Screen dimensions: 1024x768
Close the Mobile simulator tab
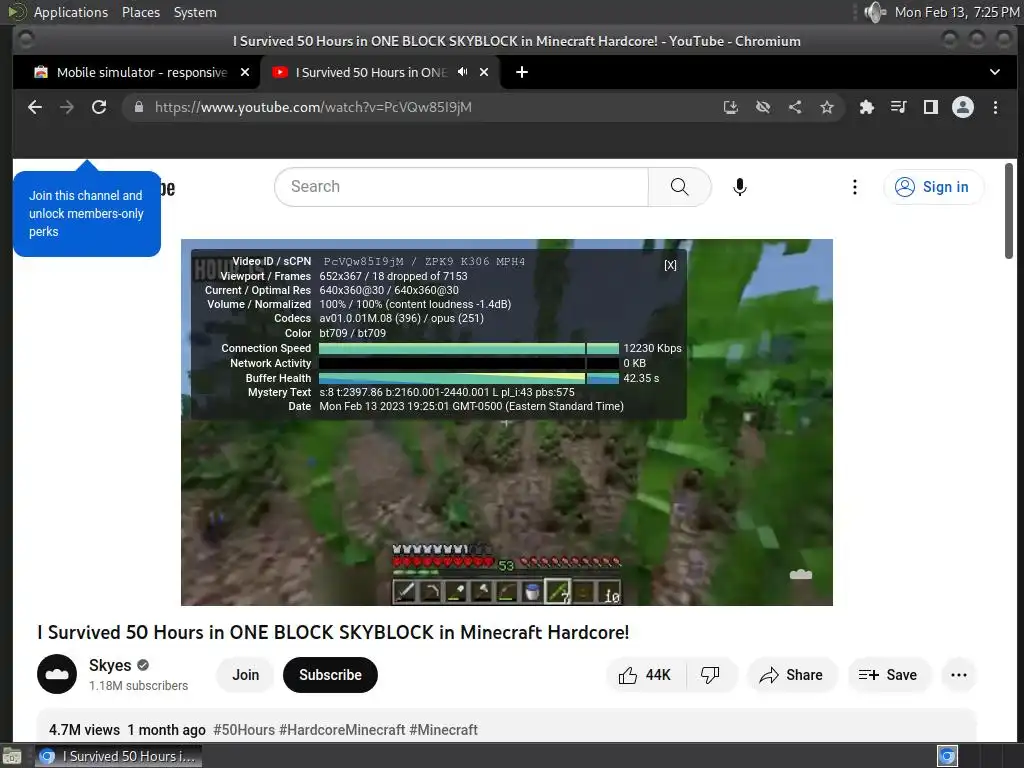coord(245,72)
